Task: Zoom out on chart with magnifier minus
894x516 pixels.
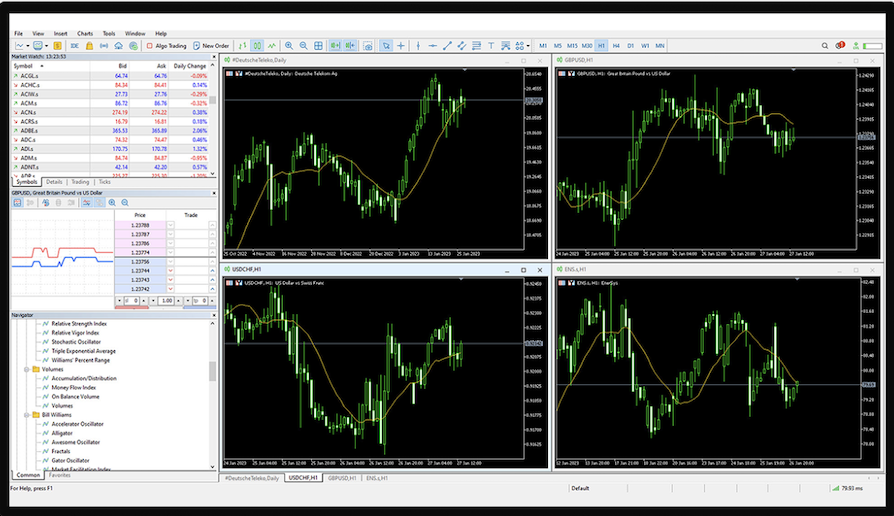Action: pos(304,45)
